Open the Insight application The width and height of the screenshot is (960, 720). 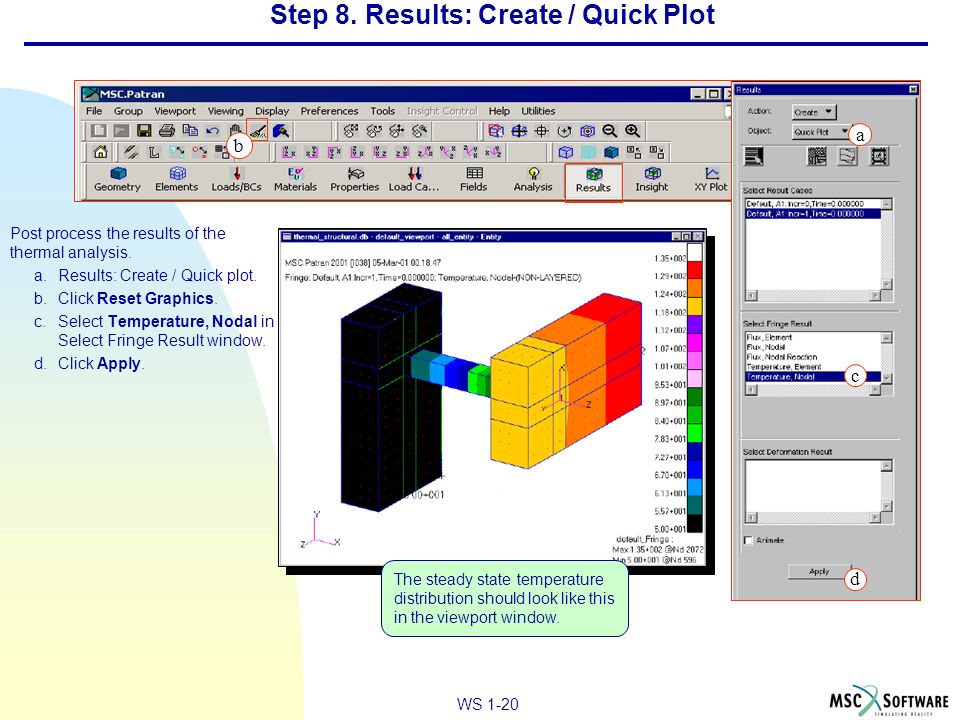(651, 179)
